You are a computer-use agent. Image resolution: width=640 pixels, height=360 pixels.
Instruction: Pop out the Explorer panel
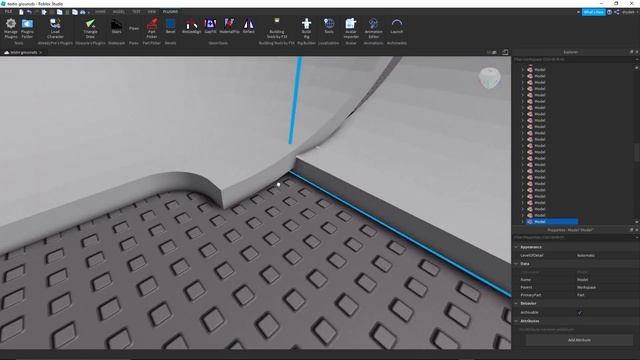631,52
